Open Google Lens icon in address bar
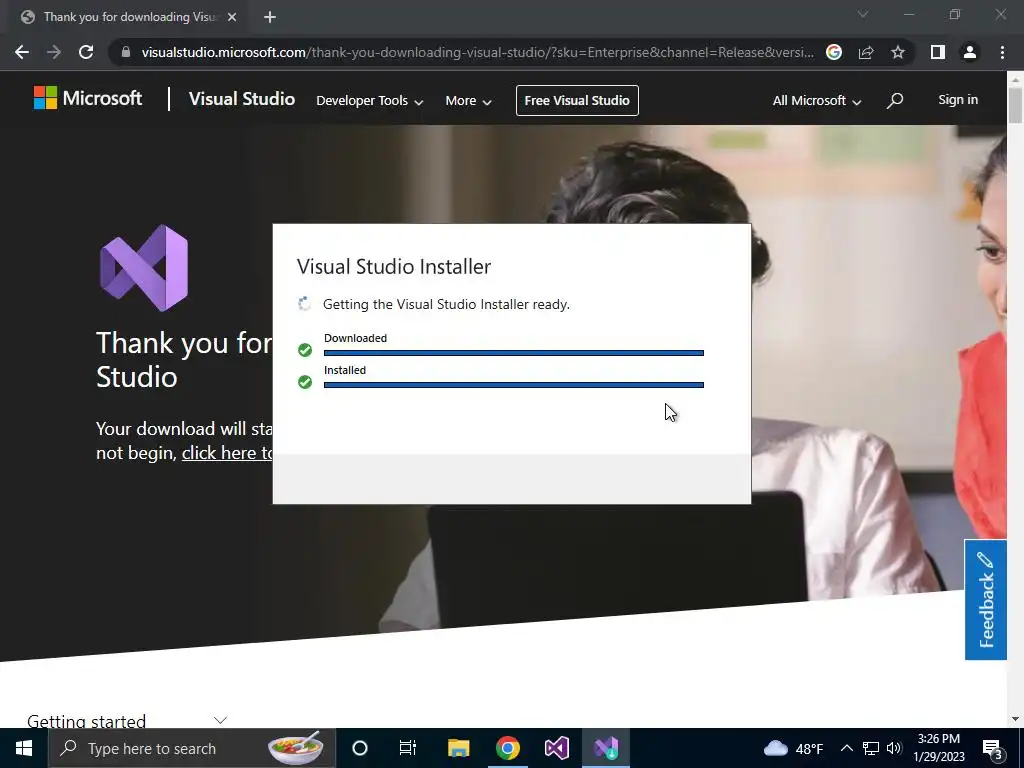 tap(834, 52)
